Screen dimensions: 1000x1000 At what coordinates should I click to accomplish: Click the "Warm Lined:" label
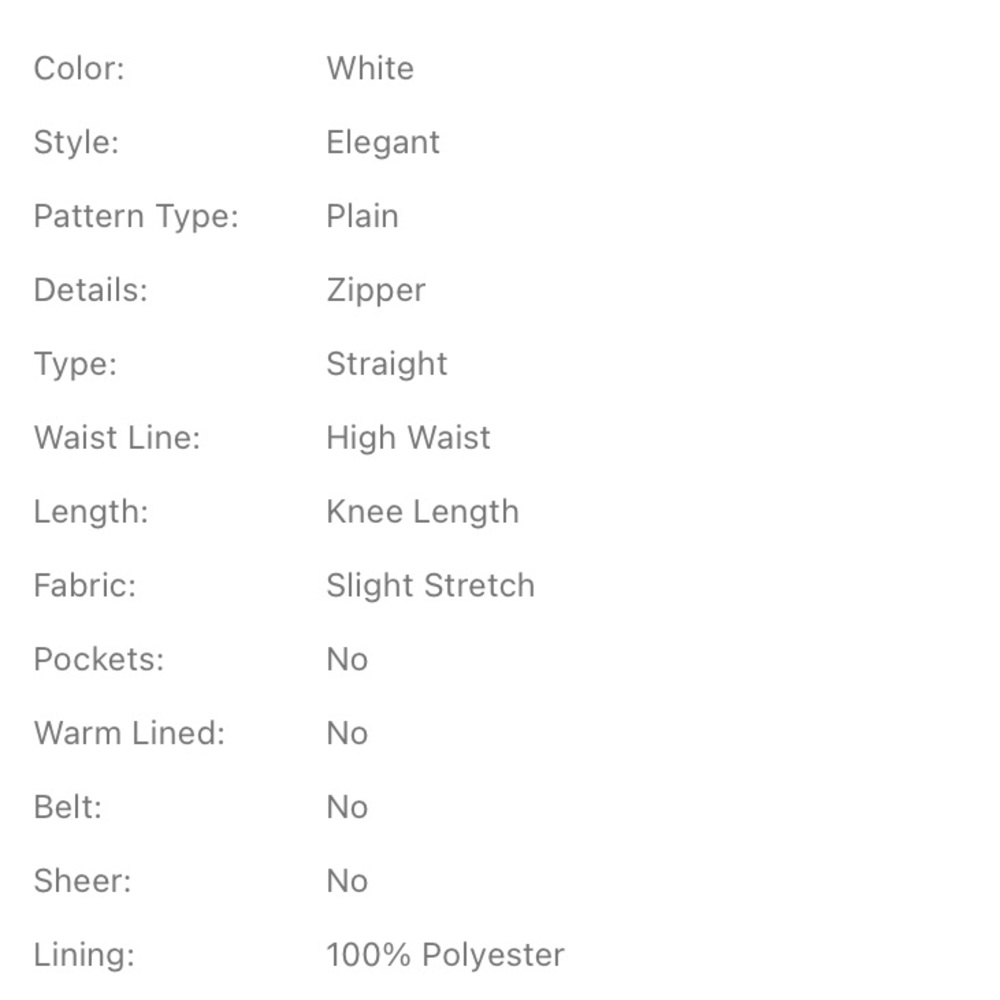coord(129,733)
